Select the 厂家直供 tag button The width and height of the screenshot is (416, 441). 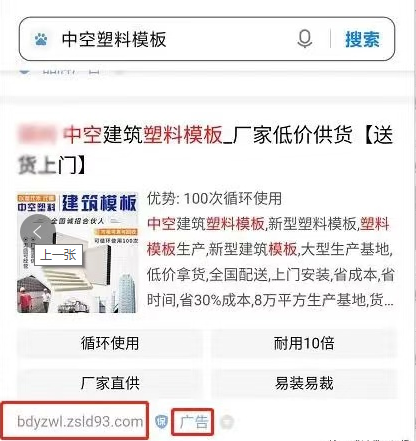click(x=110, y=383)
